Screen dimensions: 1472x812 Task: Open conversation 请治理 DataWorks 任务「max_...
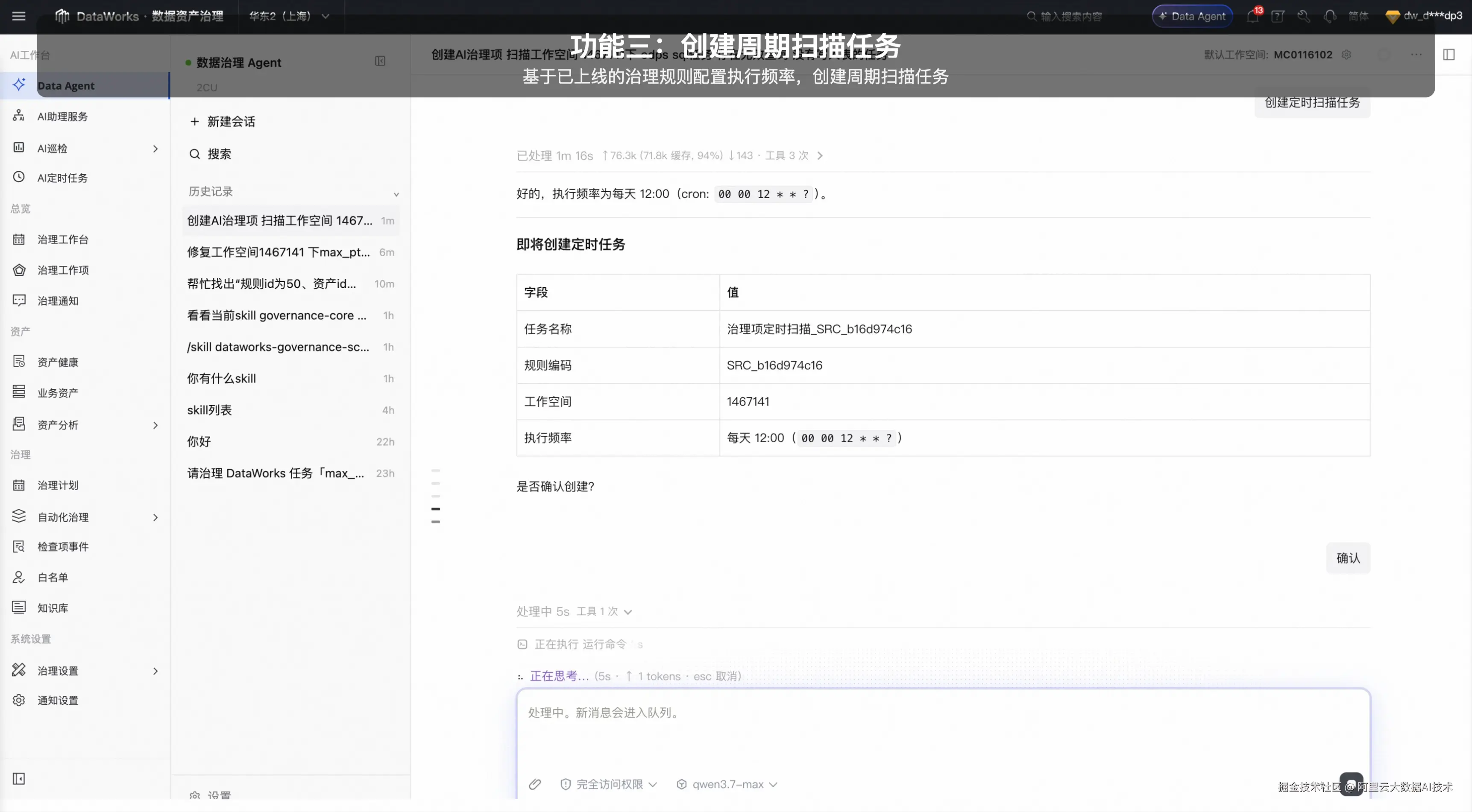coord(290,473)
